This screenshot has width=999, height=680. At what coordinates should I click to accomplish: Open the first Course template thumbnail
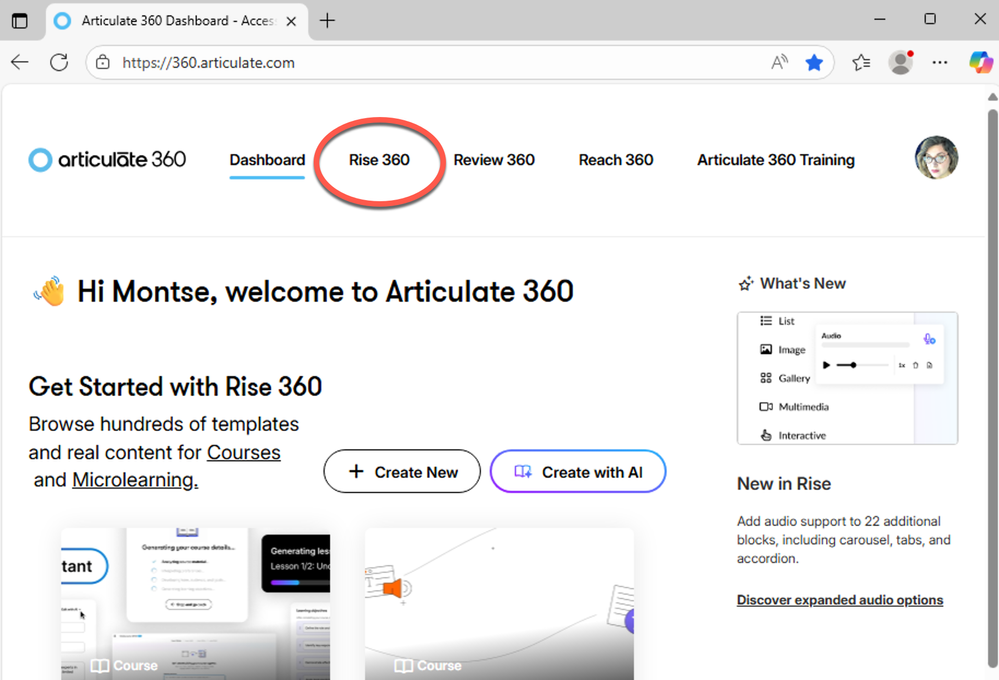point(196,603)
